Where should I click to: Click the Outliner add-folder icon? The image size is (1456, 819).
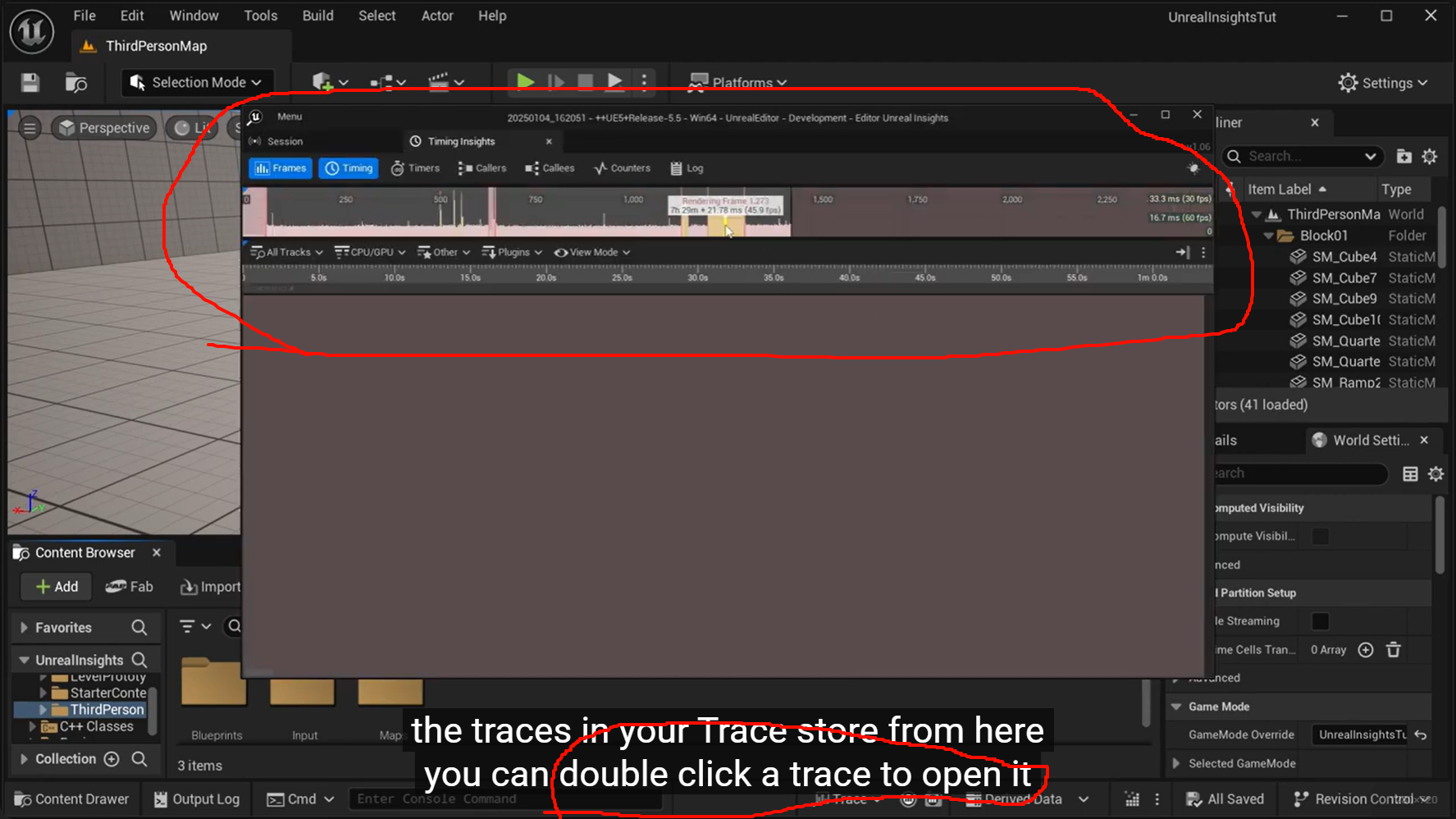click(x=1404, y=156)
